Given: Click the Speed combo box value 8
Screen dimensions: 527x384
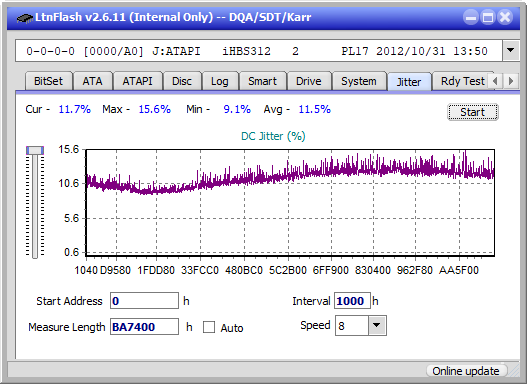Looking at the screenshot, I should (352, 326).
